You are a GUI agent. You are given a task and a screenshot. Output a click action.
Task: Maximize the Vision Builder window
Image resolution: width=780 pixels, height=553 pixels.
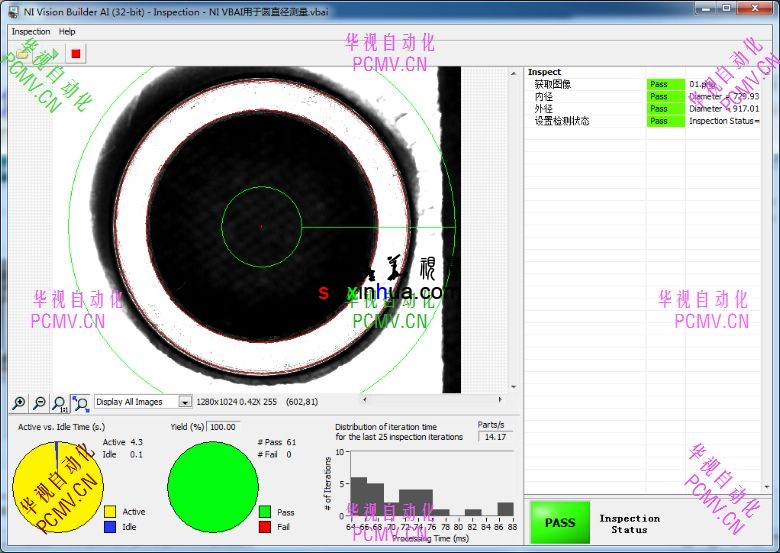pyautogui.click(x=727, y=8)
